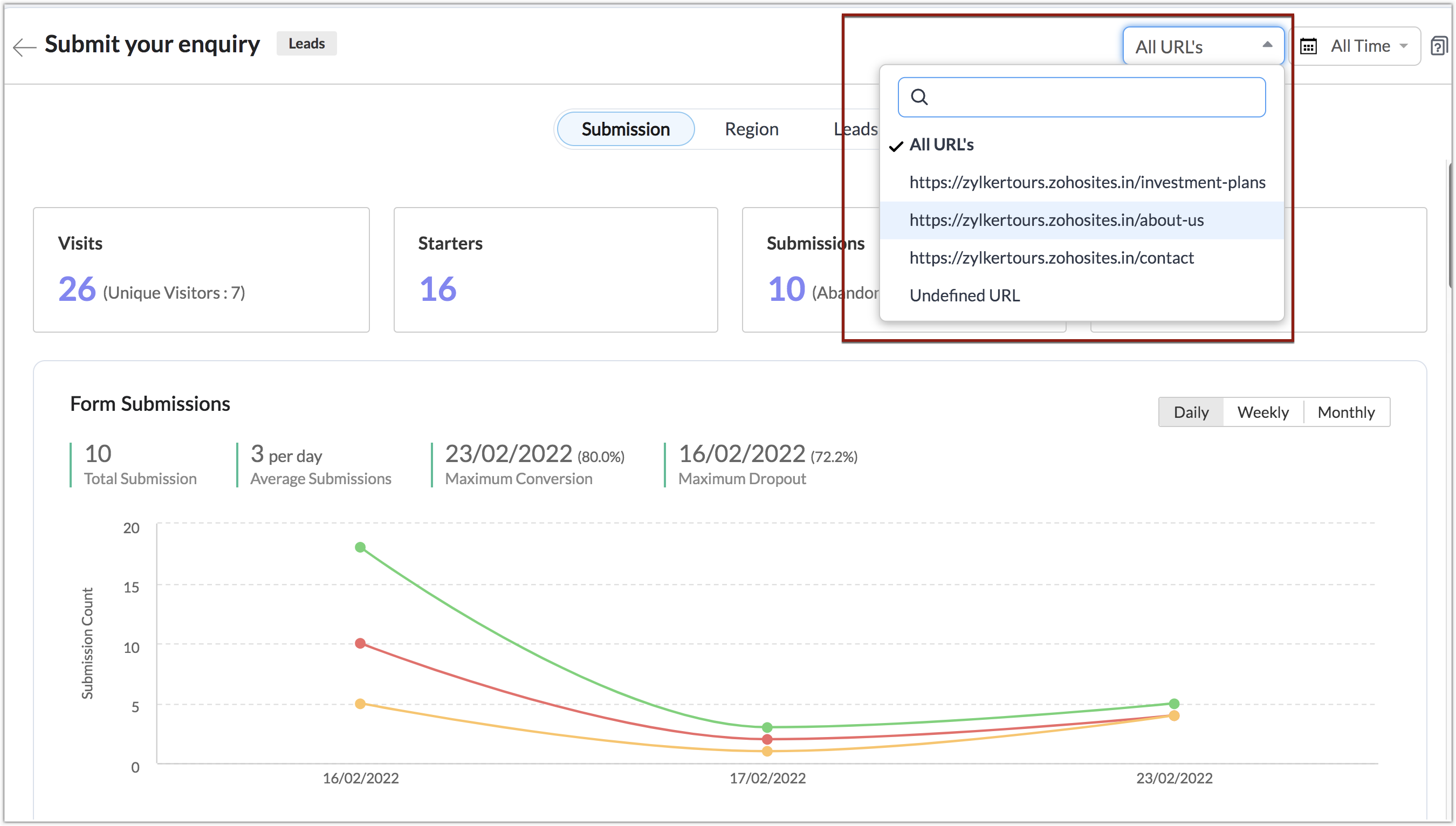
Task: Open the Region tab
Action: pyautogui.click(x=751, y=129)
